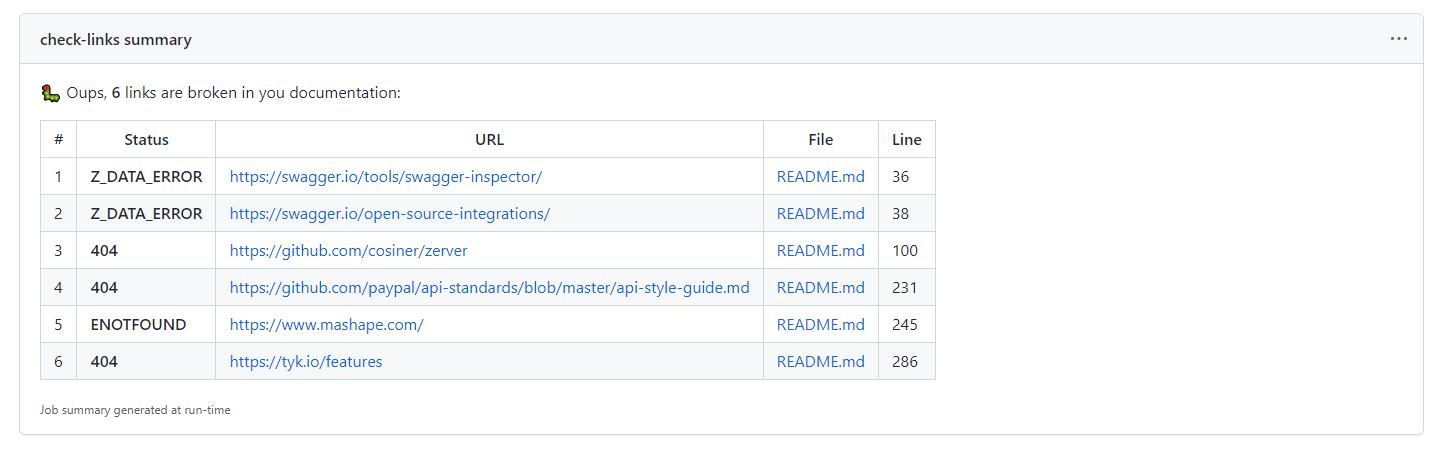Open README.md link for line 286
Viewport: 1435px width, 476px height.
(x=821, y=362)
